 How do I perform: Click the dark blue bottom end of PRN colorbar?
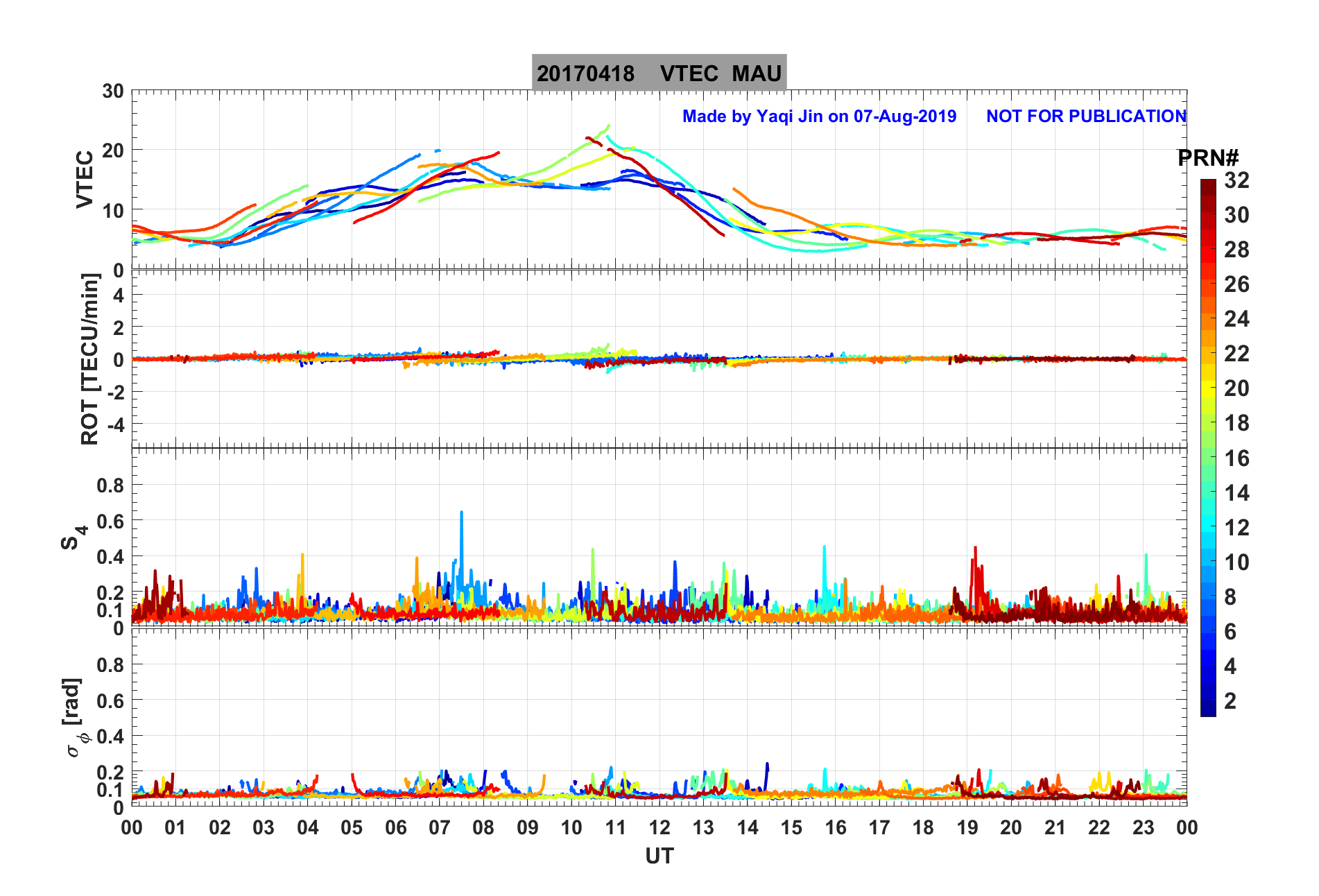(1208, 710)
